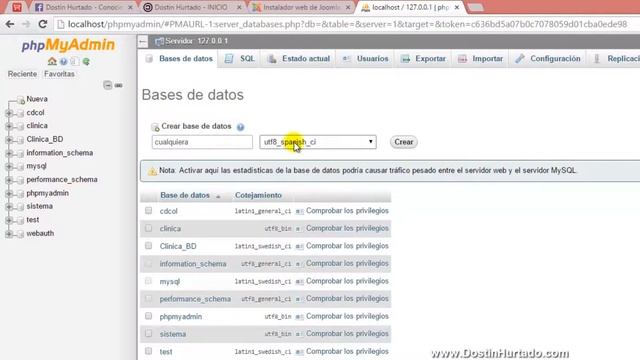Viewport: 640px width, 360px height.
Task: Click the phpMyAdmin logo
Action: click(x=68, y=45)
